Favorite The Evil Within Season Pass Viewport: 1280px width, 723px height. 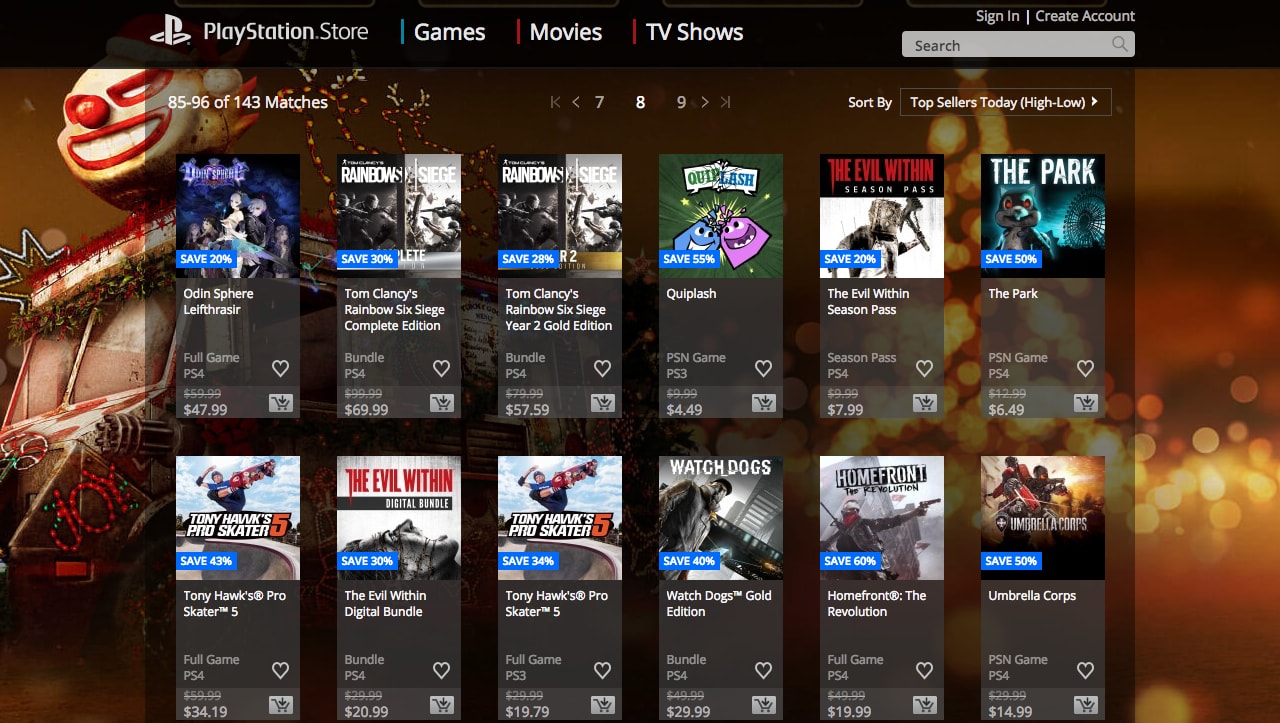click(925, 368)
